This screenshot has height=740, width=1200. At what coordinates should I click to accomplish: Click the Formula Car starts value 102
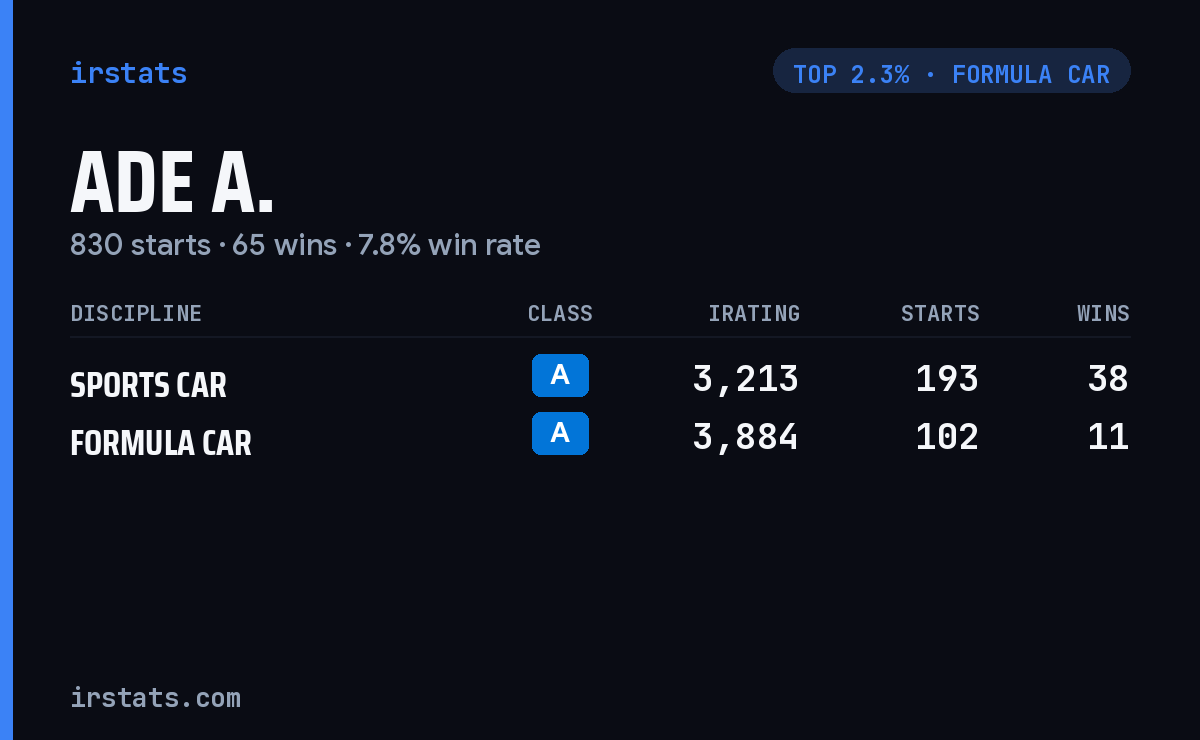947,437
